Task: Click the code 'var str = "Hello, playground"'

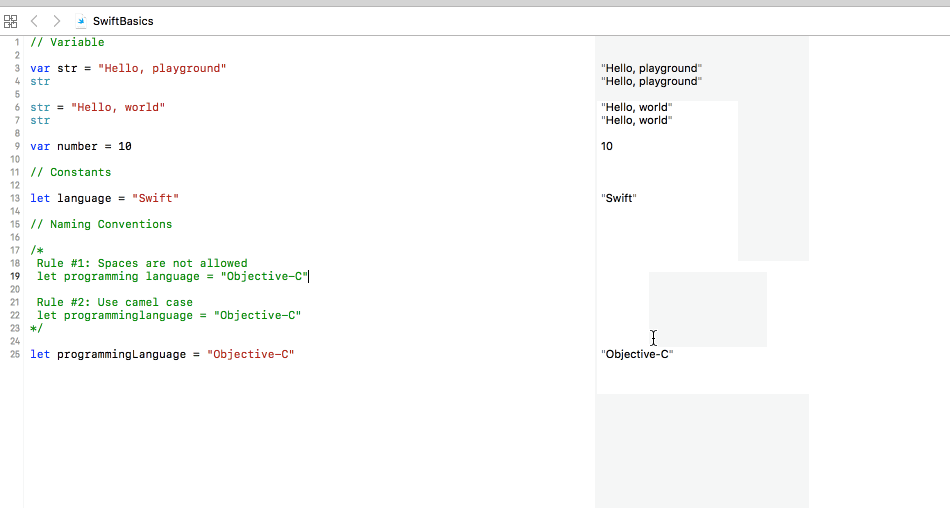Action: (x=128, y=69)
